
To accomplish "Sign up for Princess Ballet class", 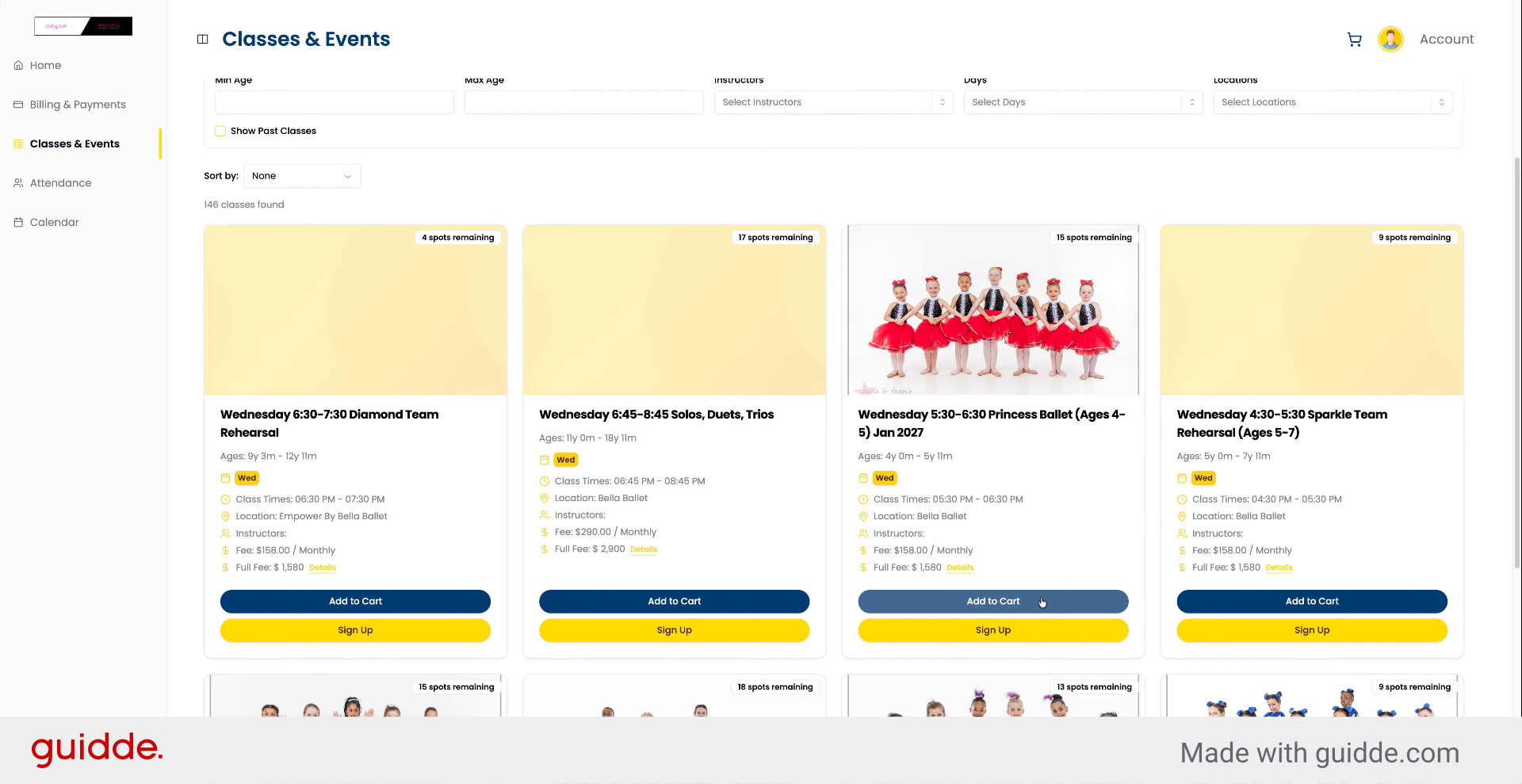I will [x=993, y=630].
